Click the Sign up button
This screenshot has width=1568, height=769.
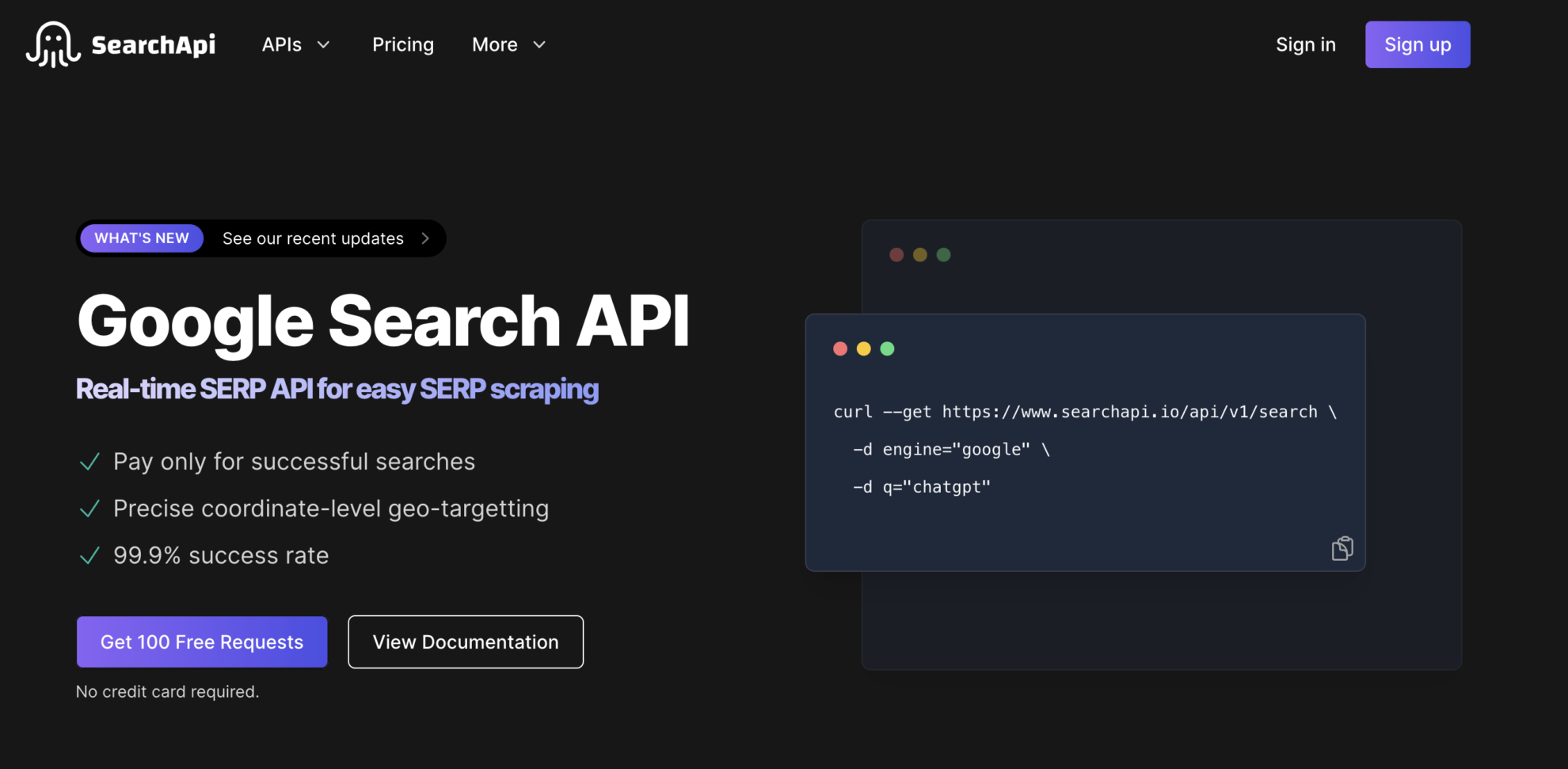[x=1417, y=44]
